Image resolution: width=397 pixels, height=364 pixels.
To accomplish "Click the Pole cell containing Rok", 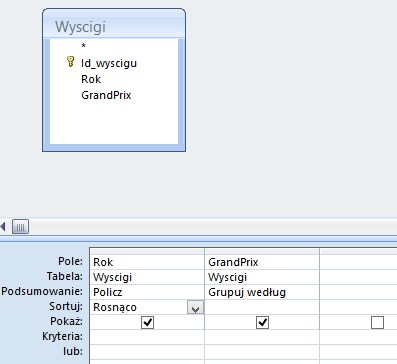I will pos(147,262).
